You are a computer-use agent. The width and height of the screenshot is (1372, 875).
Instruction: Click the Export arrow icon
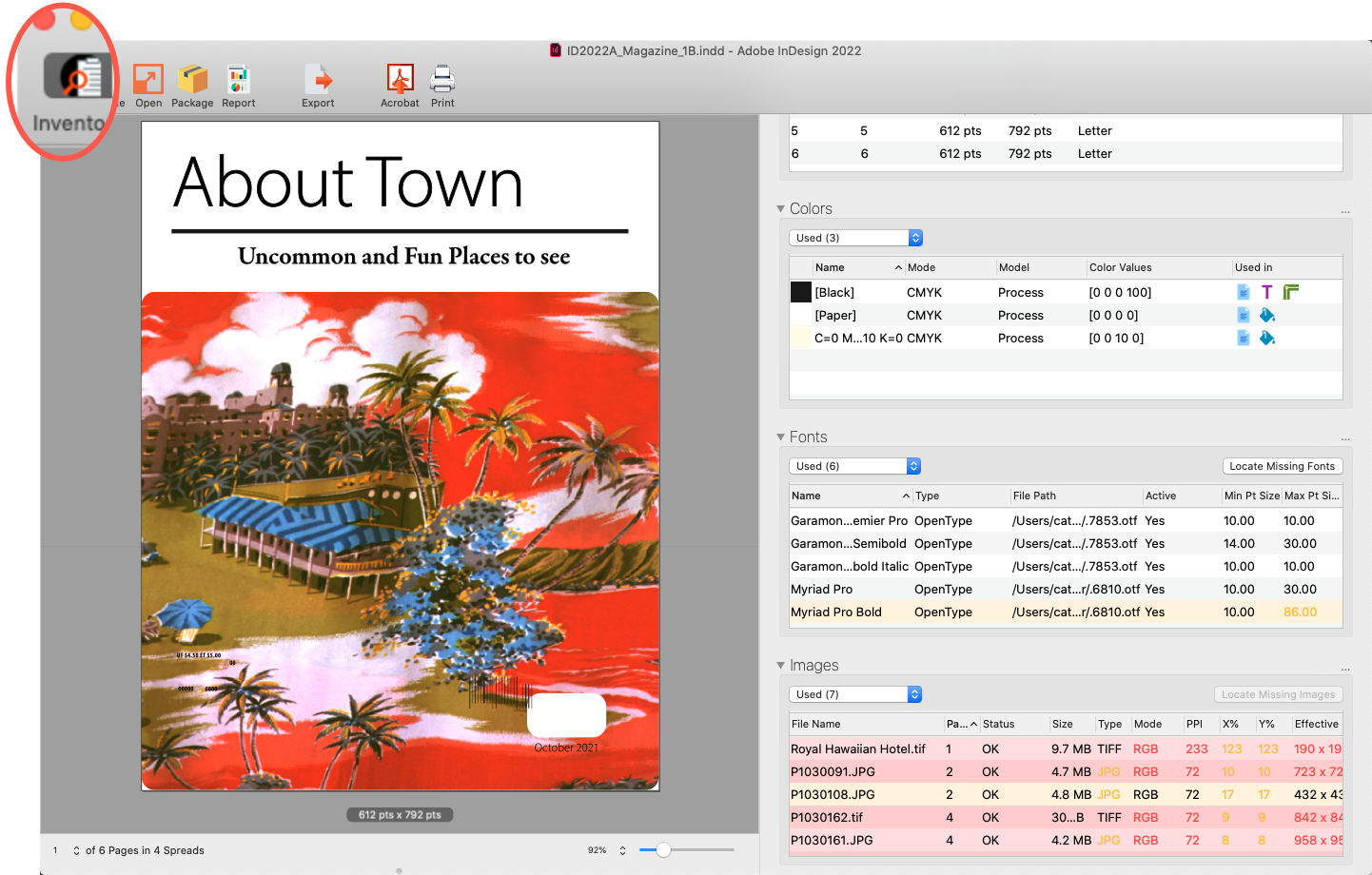[x=318, y=79]
